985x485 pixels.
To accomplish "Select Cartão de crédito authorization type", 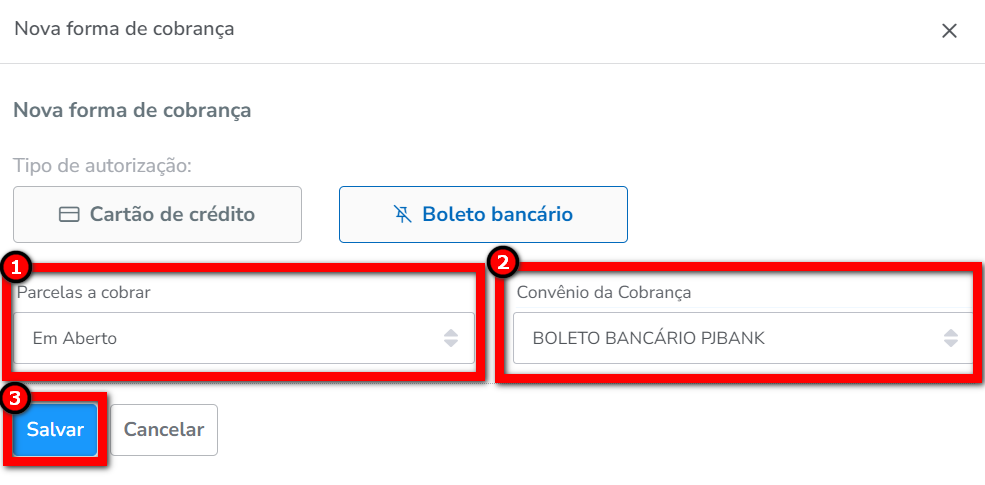I will click(x=157, y=214).
